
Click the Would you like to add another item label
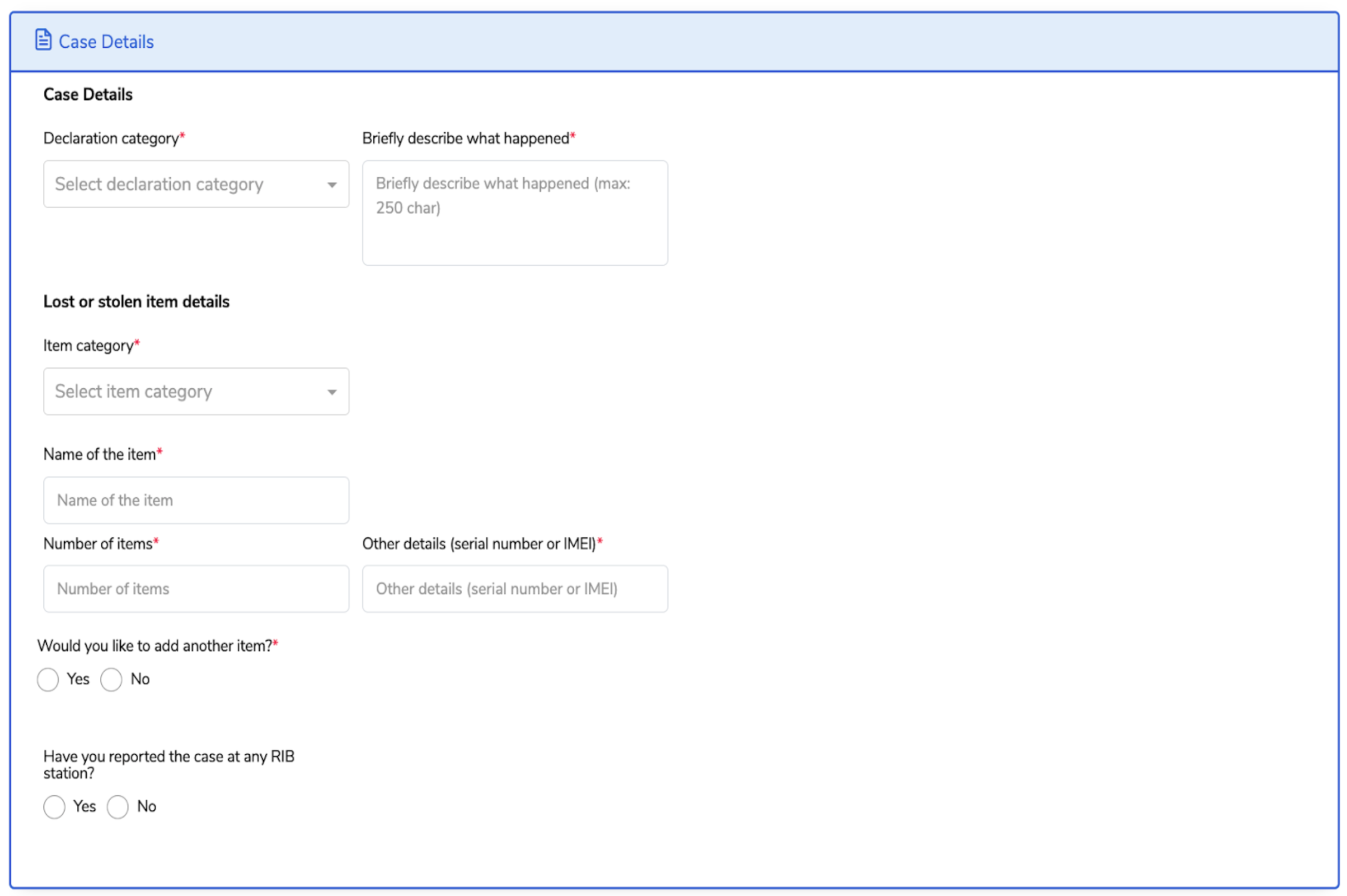point(154,646)
